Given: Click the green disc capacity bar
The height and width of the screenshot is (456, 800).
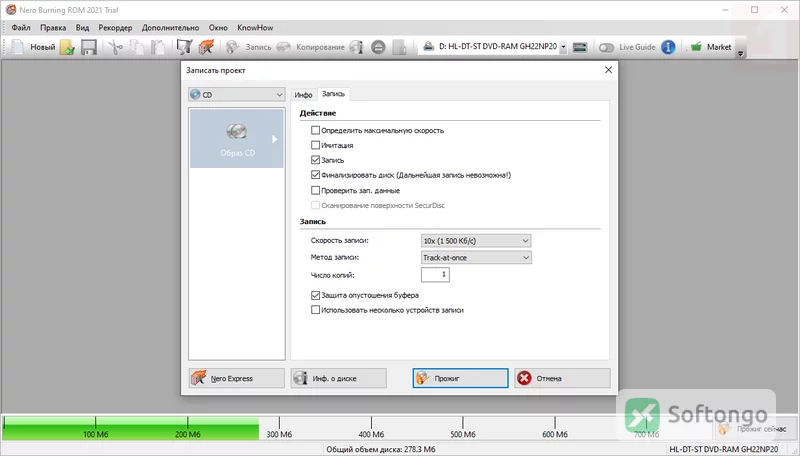Looking at the screenshot, I should coord(131,428).
